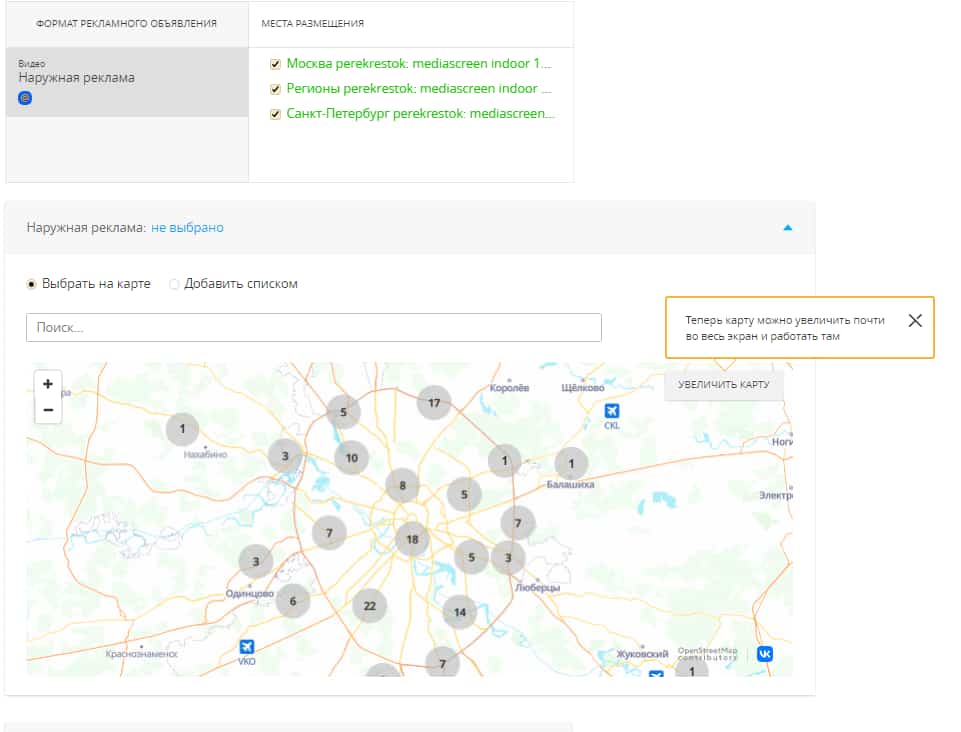
Task: Click the VKO airport icon on map
Action: coord(246,646)
